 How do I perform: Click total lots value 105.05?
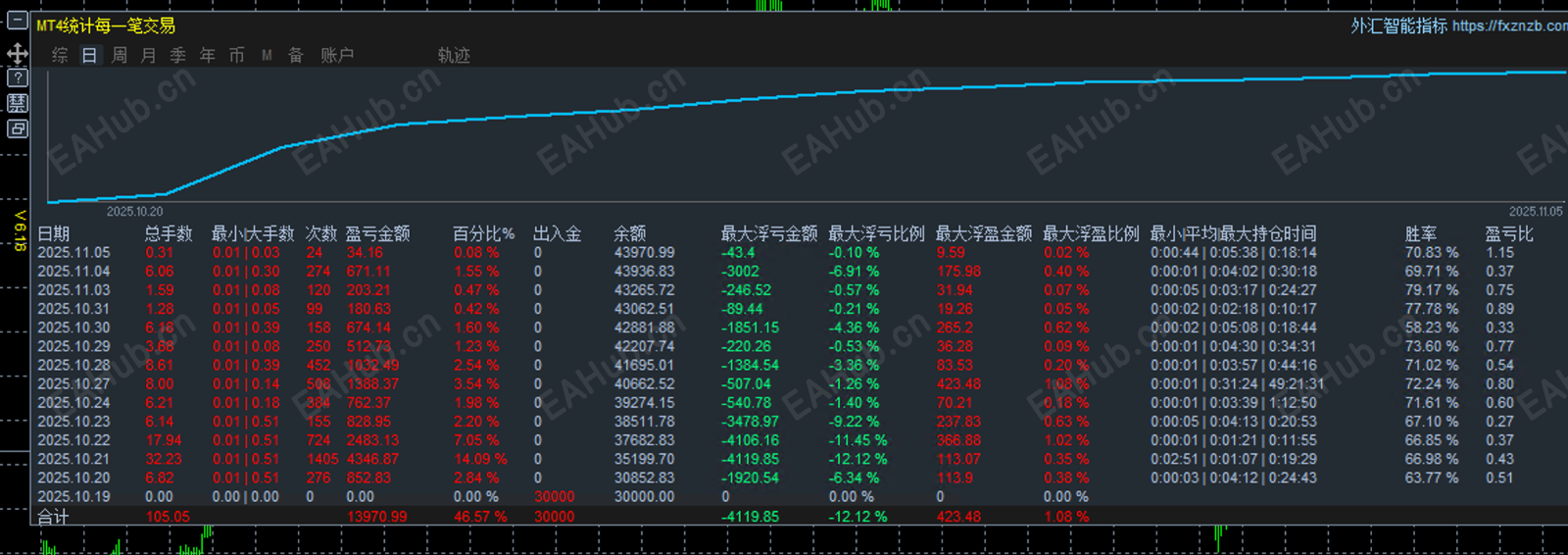tap(168, 517)
